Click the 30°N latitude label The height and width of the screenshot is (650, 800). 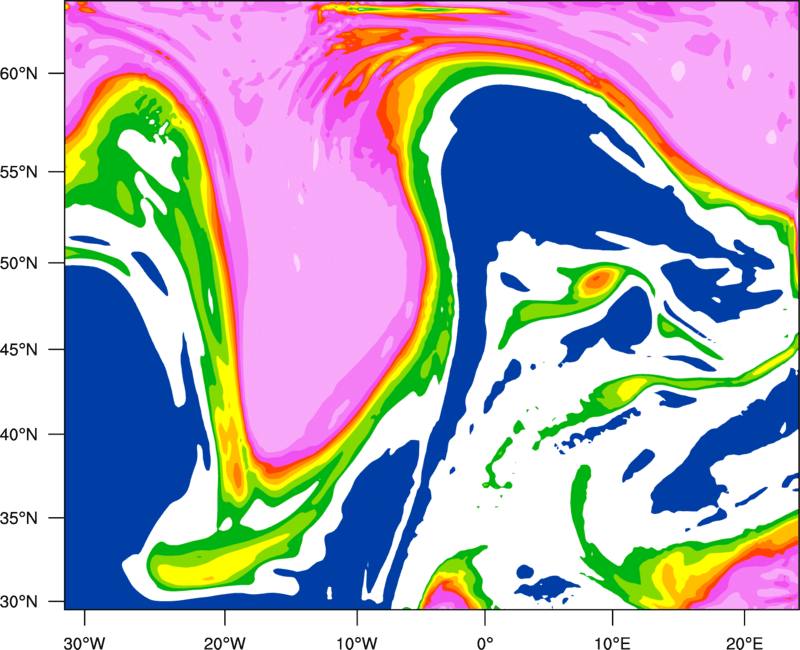19,602
